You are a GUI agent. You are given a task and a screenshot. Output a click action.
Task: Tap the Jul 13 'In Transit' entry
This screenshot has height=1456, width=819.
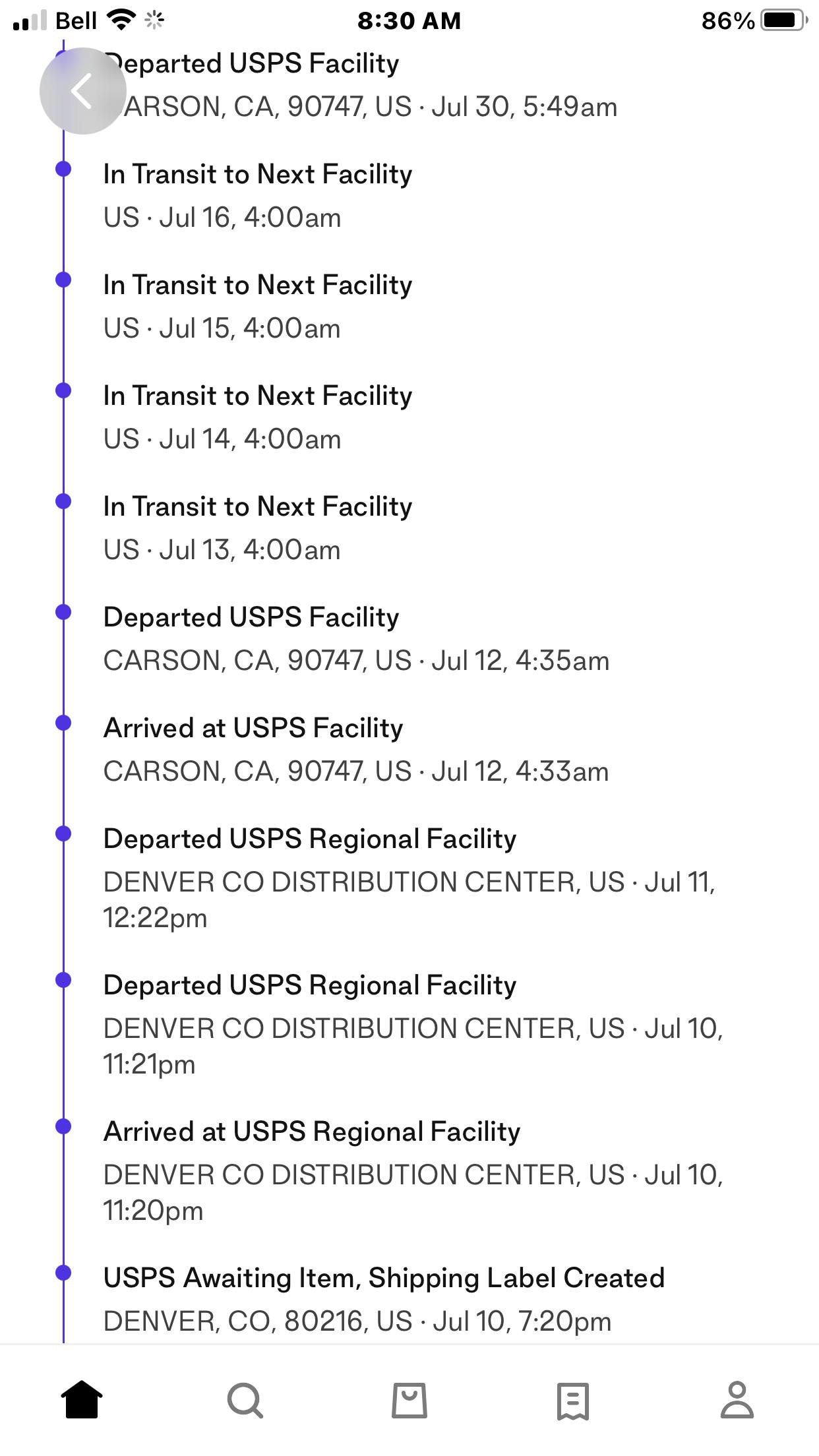click(x=257, y=528)
